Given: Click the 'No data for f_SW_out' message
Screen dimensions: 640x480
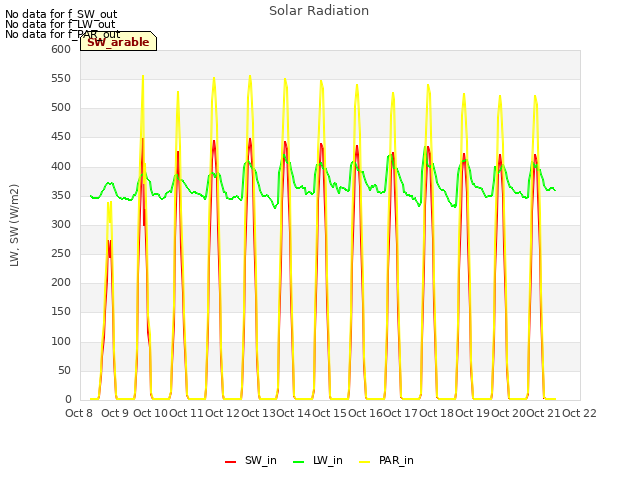Looking at the screenshot, I should coord(61,14).
